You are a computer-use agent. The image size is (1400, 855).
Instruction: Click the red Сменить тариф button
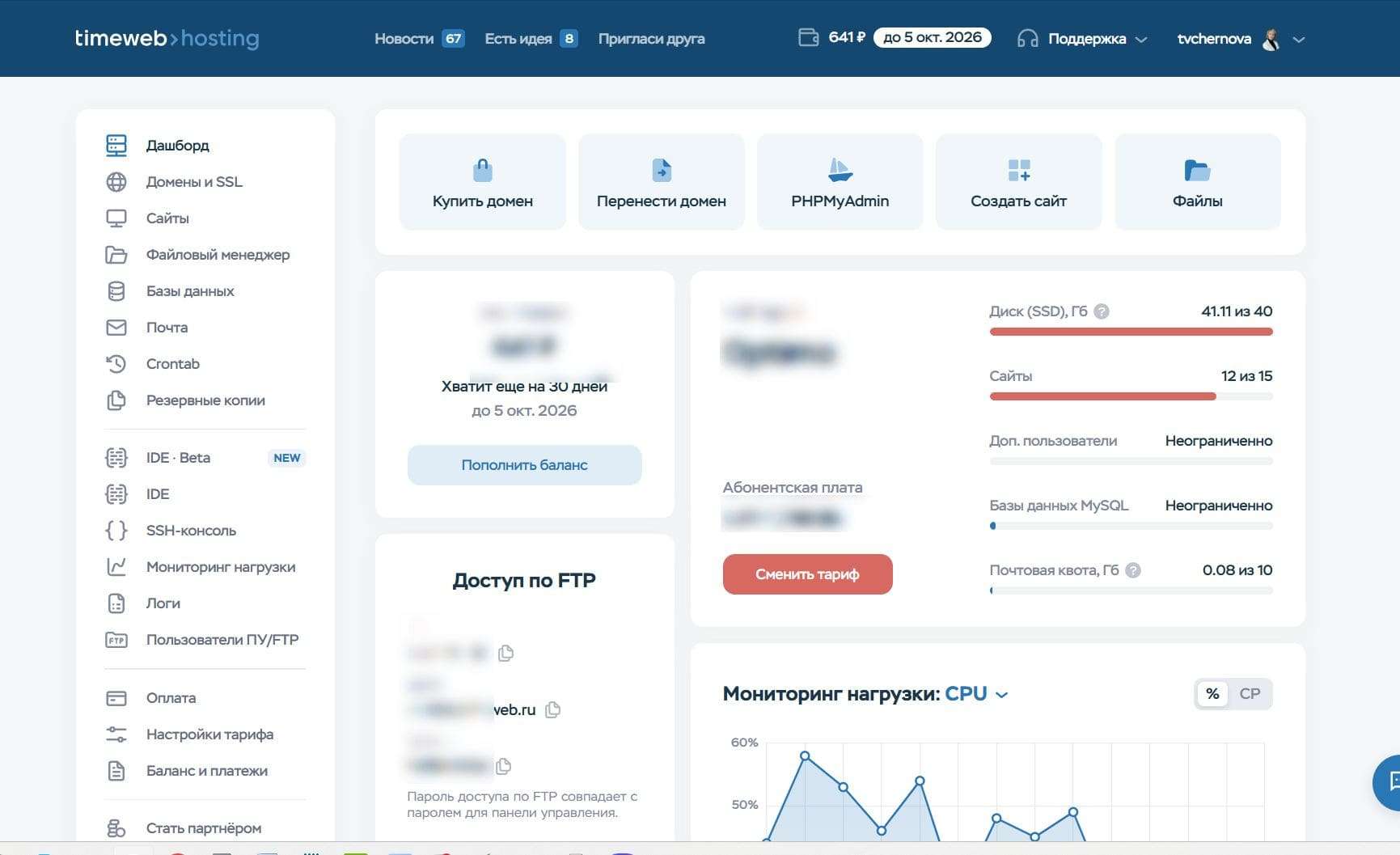point(807,574)
